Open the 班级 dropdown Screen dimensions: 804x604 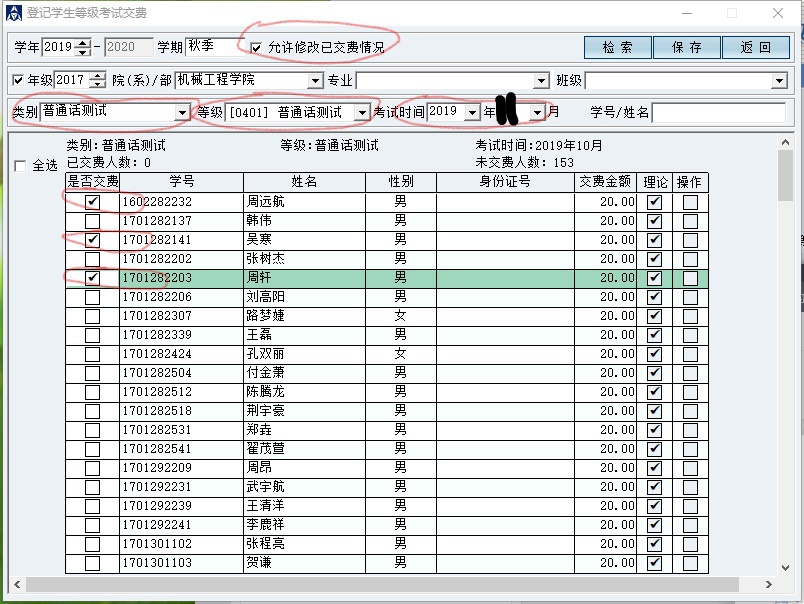point(779,81)
